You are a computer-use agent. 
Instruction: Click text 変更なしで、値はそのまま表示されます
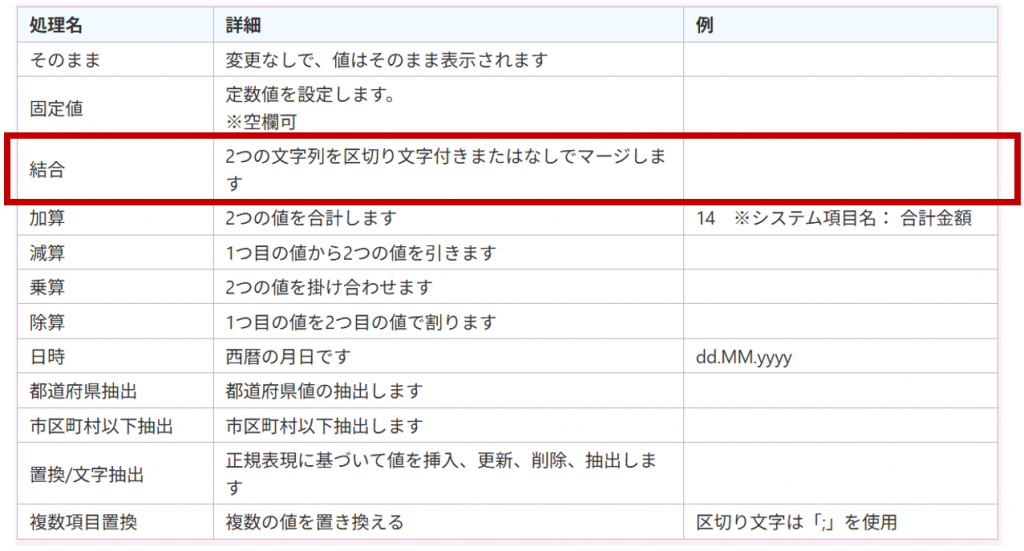[387, 60]
